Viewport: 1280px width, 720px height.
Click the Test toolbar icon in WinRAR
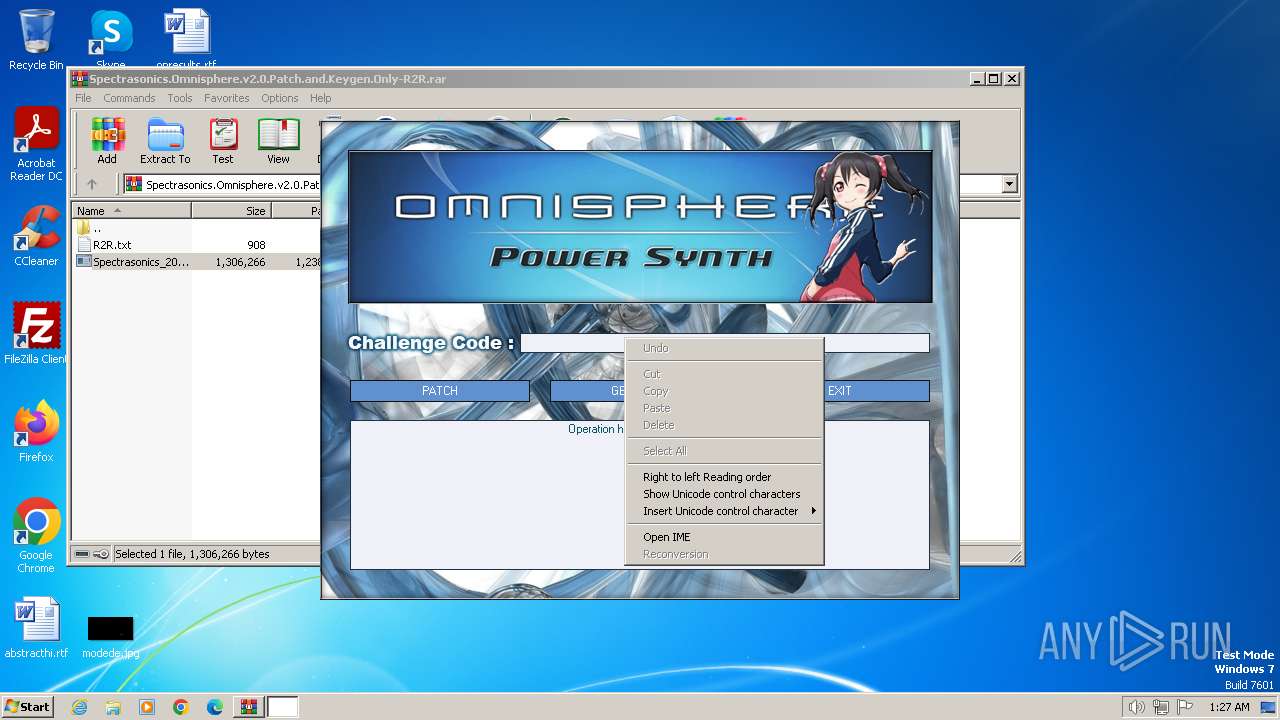pos(223,141)
